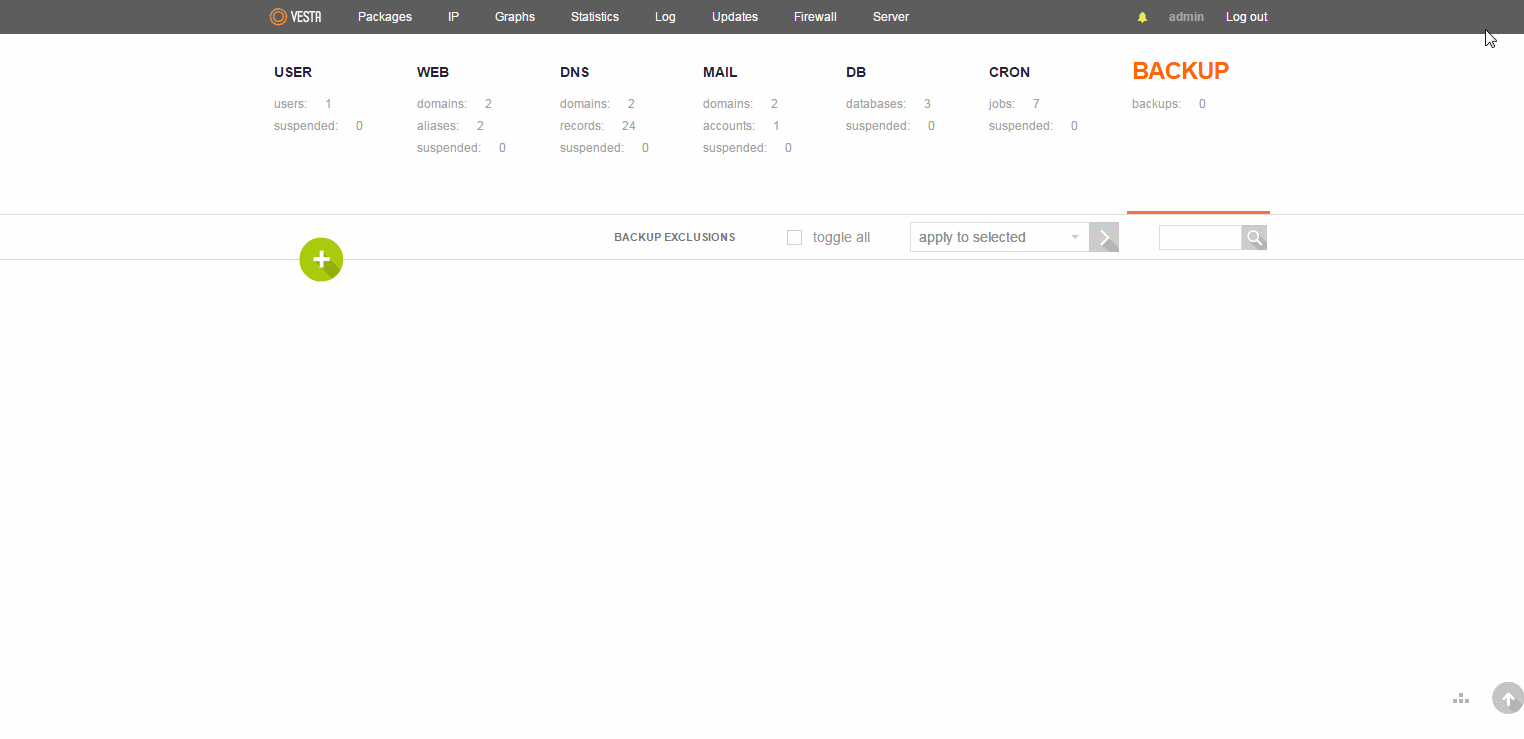Click 'users: 1' under USER
Screen dimensions: 1524x739
(303, 104)
